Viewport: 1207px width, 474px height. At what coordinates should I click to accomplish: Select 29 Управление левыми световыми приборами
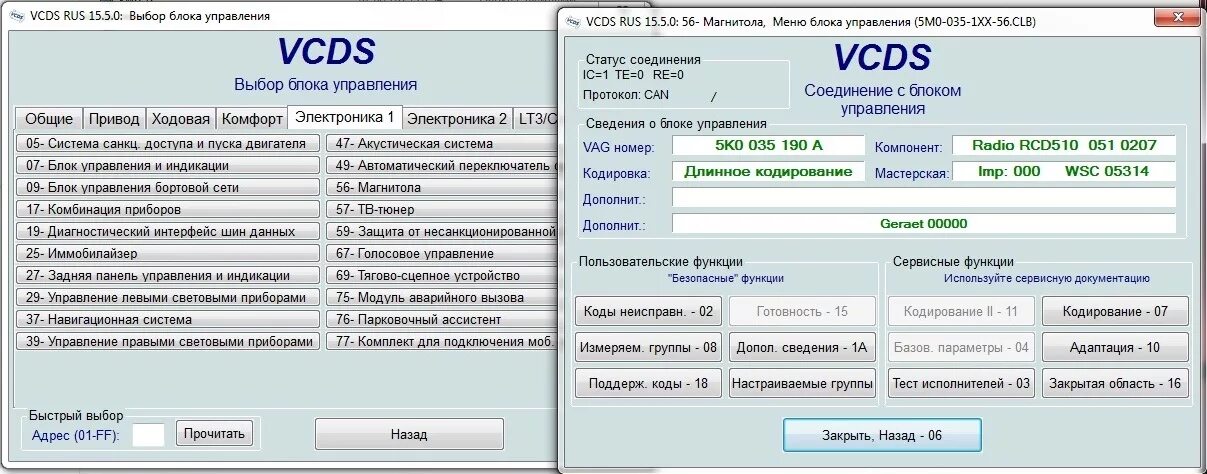(168, 297)
